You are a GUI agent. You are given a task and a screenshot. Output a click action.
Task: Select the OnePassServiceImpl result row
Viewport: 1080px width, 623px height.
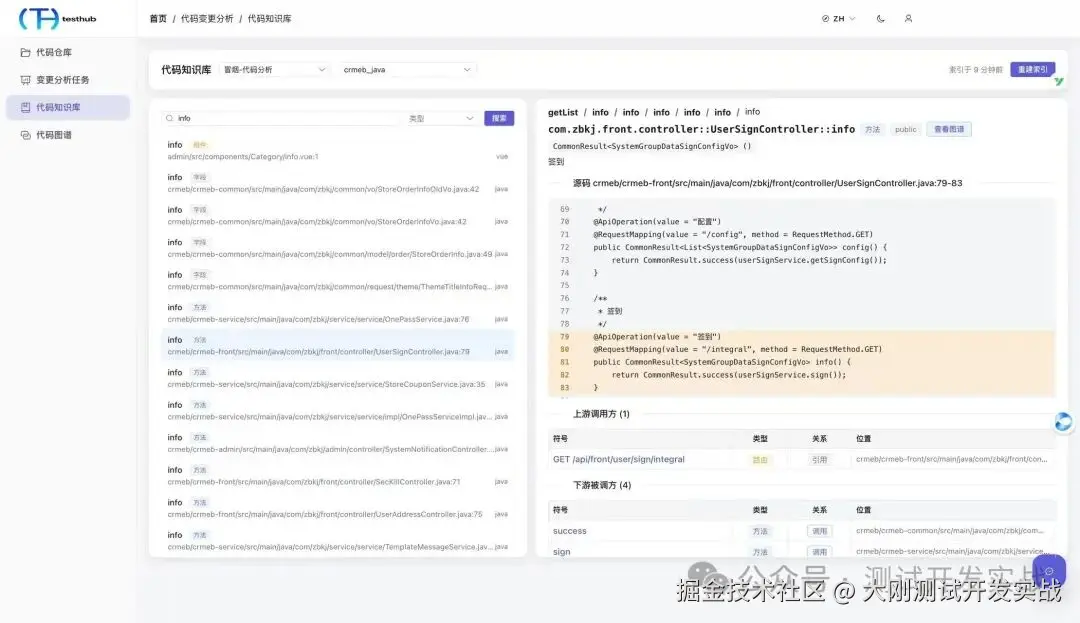tap(338, 410)
